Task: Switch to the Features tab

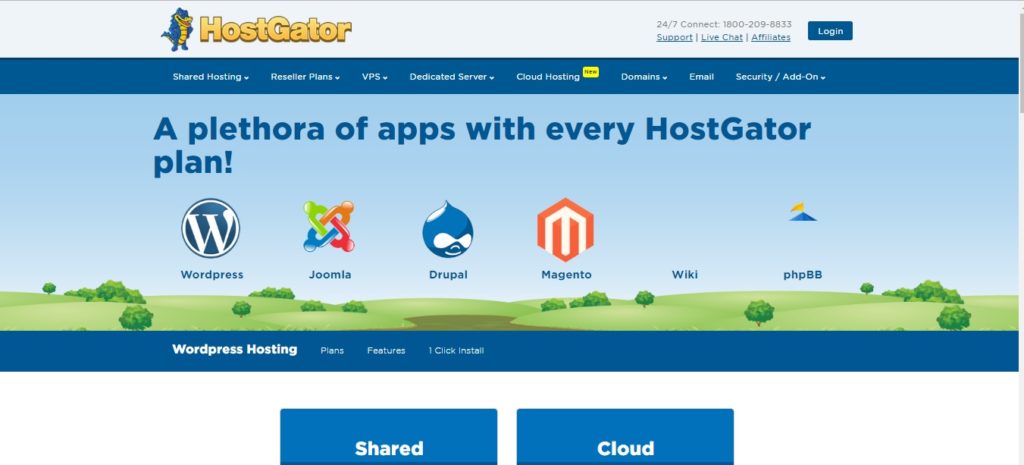Action: point(386,351)
